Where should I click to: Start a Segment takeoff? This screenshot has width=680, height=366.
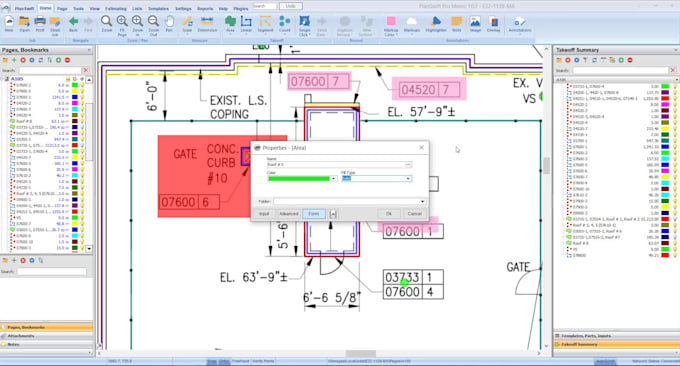point(265,24)
